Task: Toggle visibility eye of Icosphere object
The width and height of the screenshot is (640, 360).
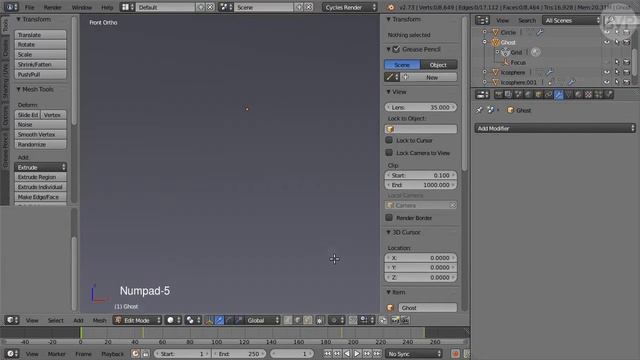Action: [x=607, y=72]
